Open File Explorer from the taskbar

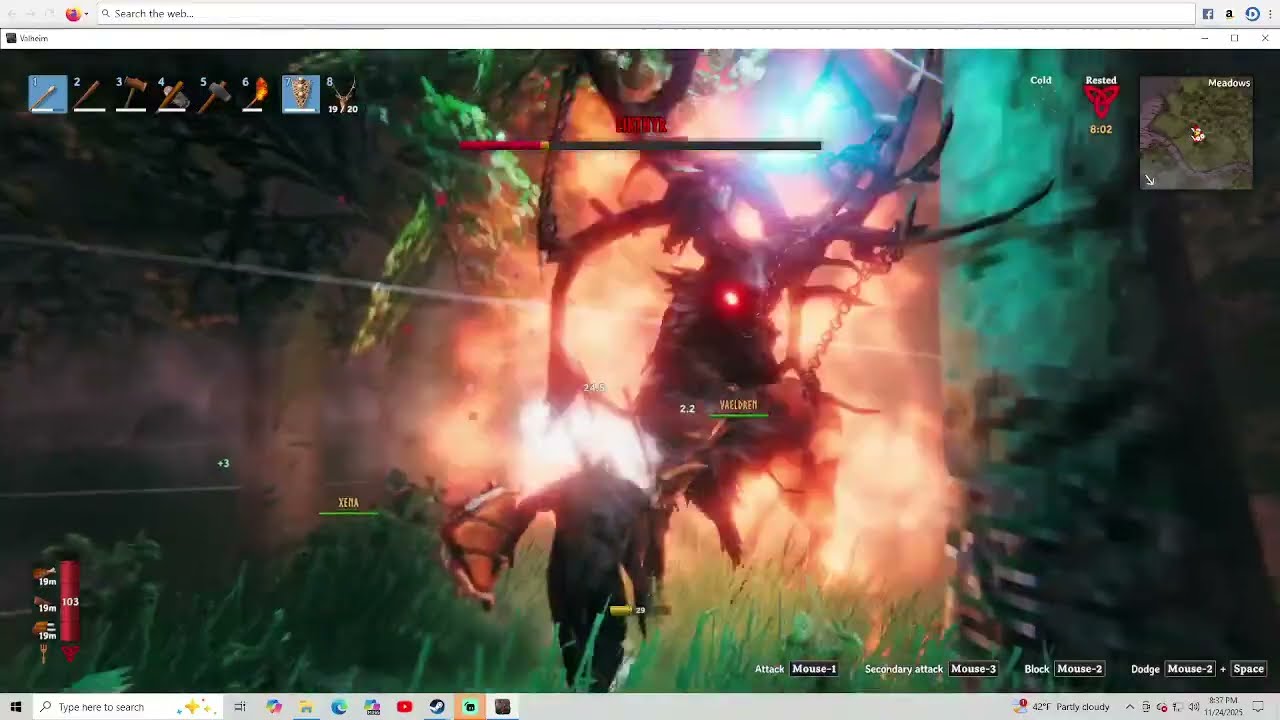coord(306,707)
